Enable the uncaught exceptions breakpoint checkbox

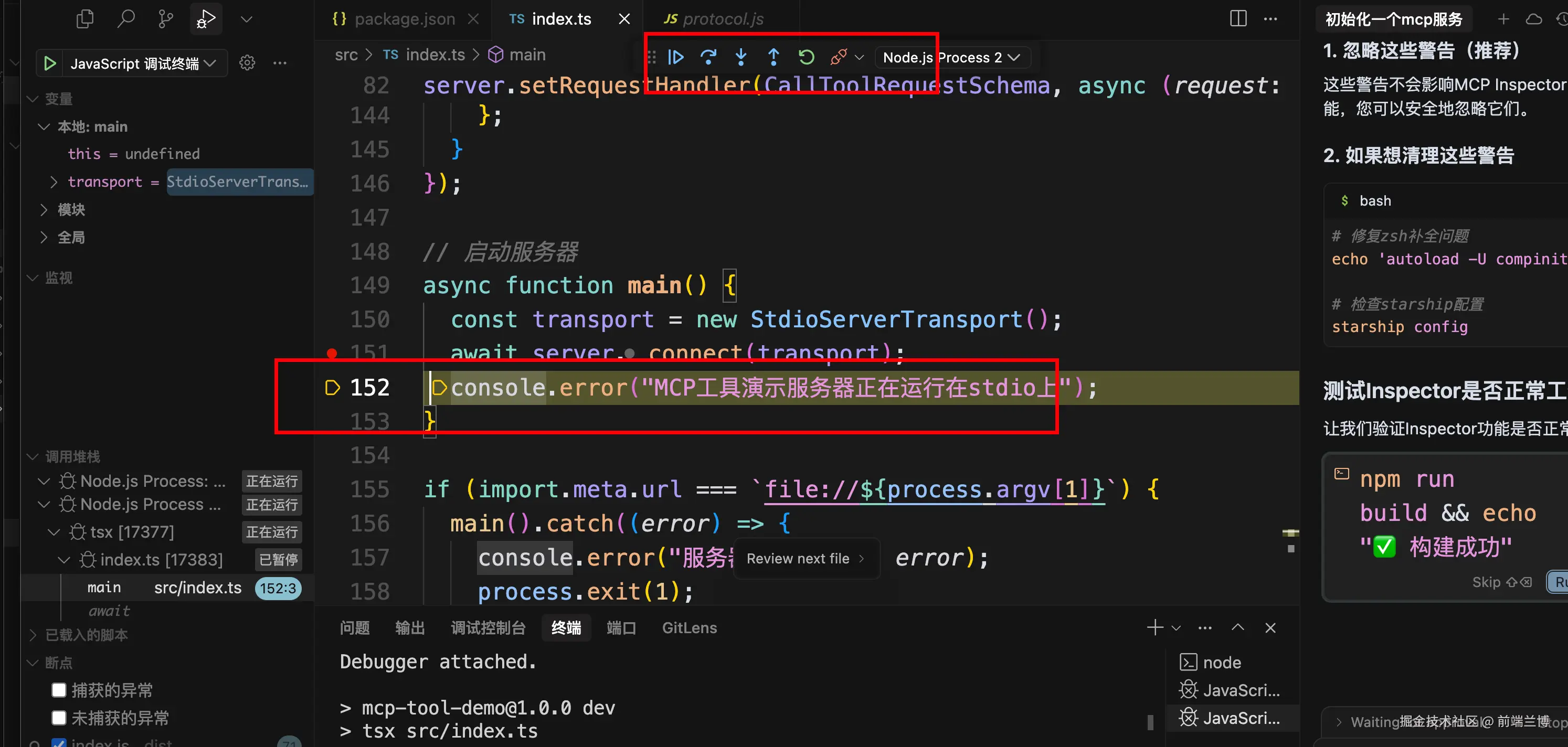pyautogui.click(x=59, y=718)
